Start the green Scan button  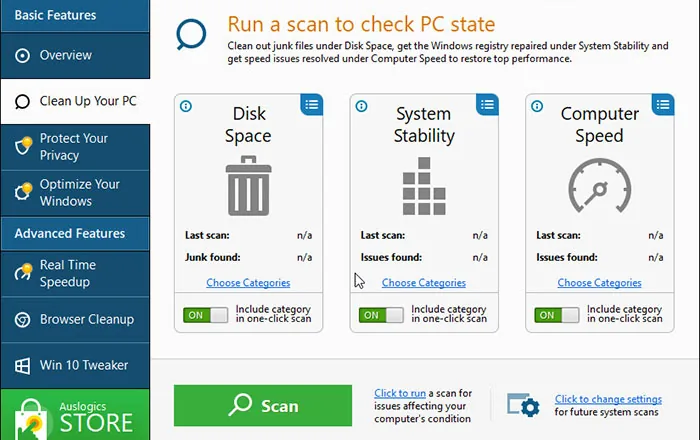click(263, 406)
